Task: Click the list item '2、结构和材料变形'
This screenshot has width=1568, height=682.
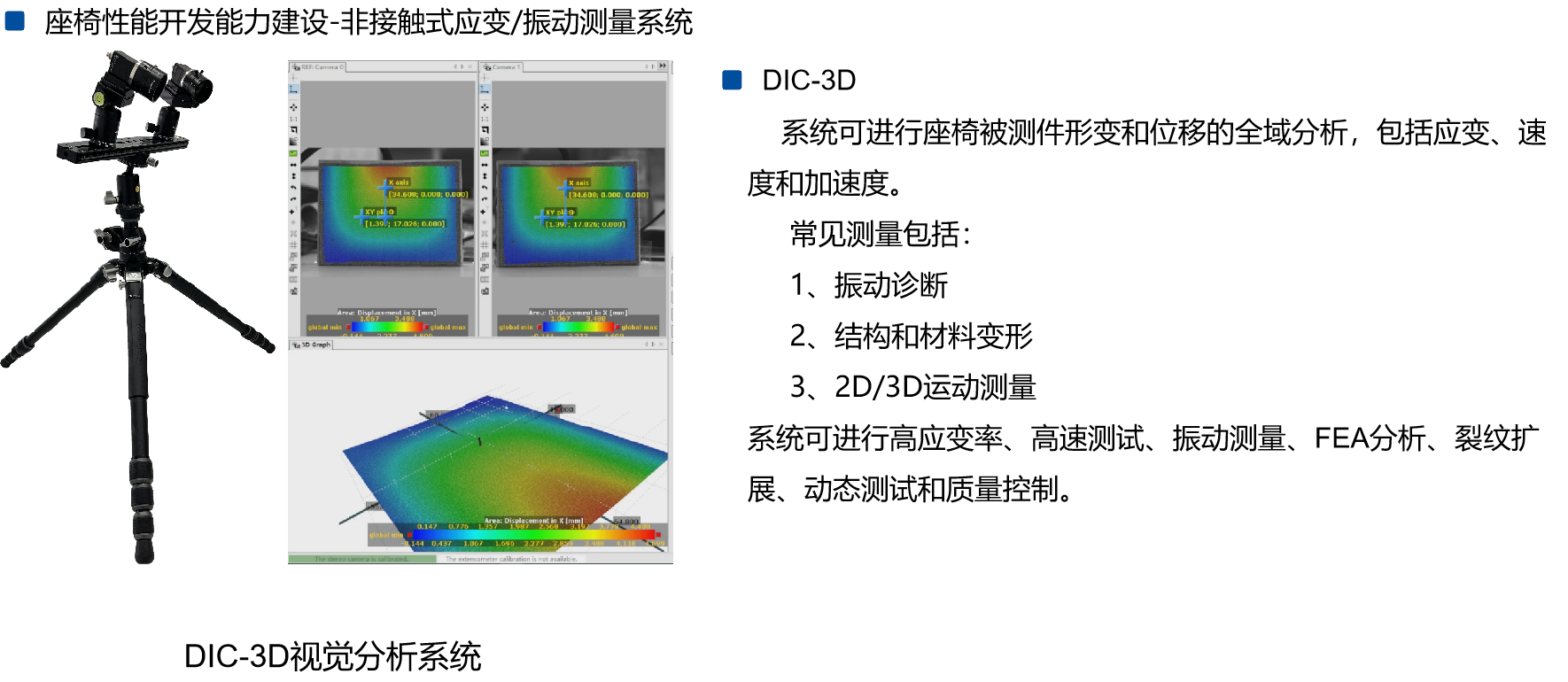Action: (911, 336)
